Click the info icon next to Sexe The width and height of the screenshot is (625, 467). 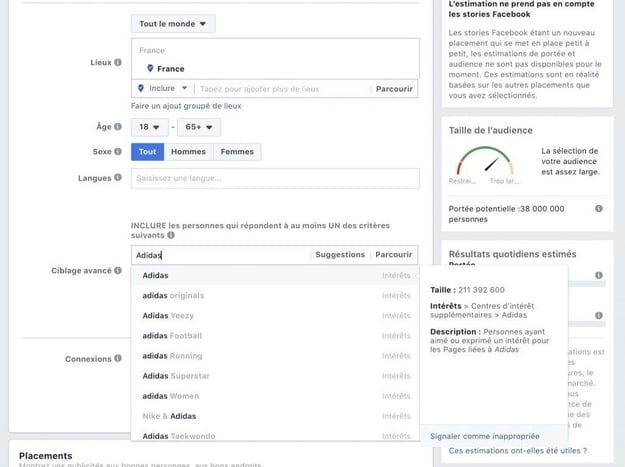pos(118,151)
